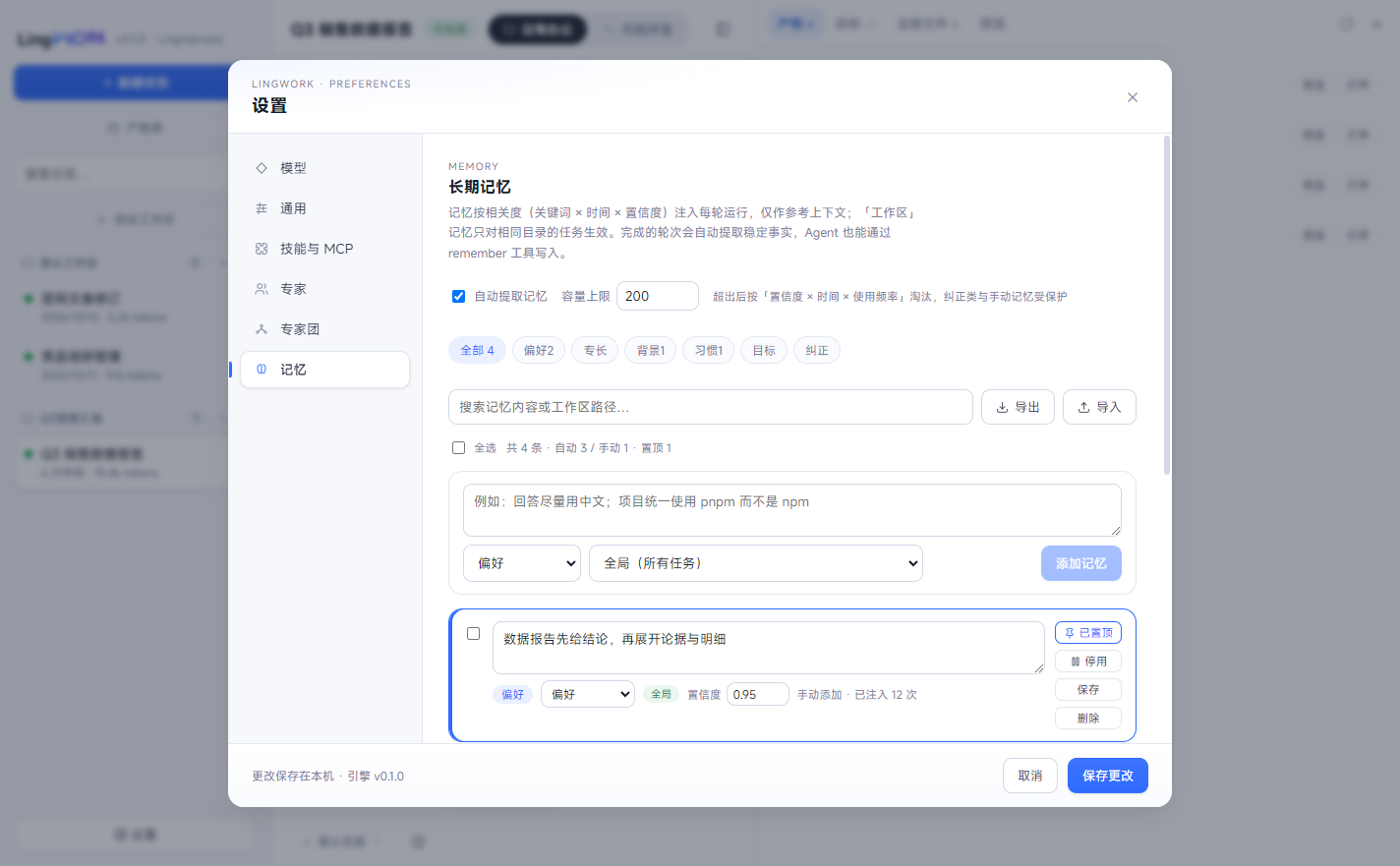Select the 记忆 sidebar item

pyautogui.click(x=324, y=370)
